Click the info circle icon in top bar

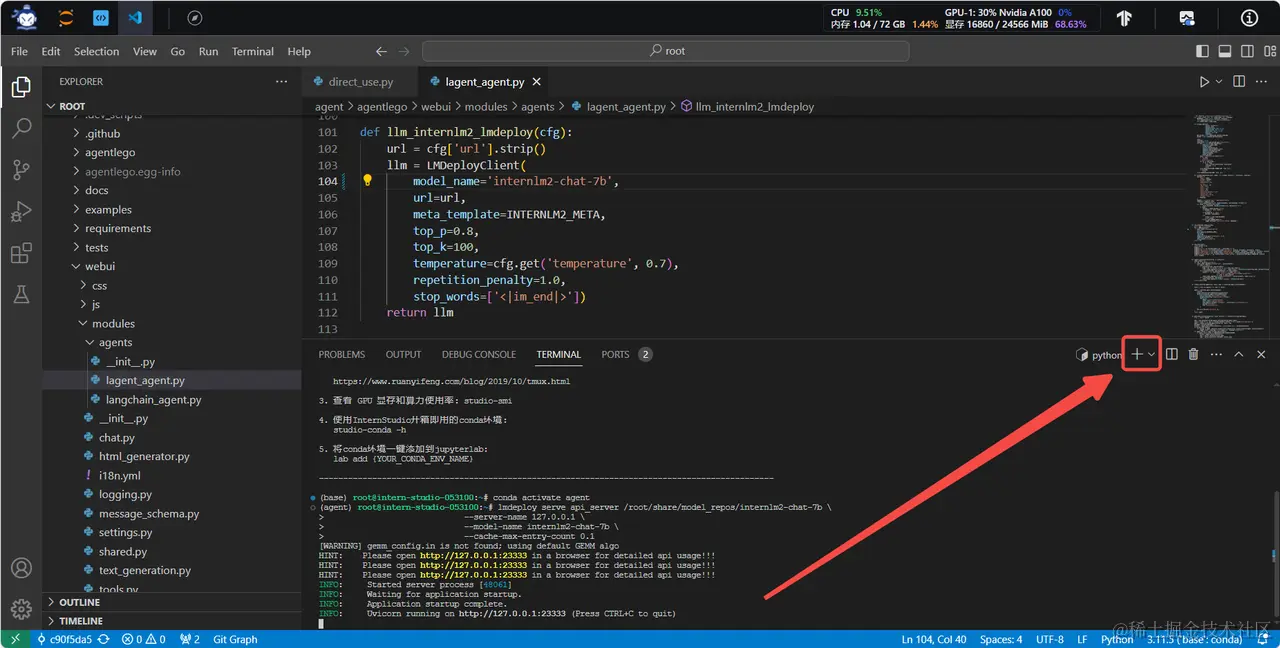(x=1249, y=18)
